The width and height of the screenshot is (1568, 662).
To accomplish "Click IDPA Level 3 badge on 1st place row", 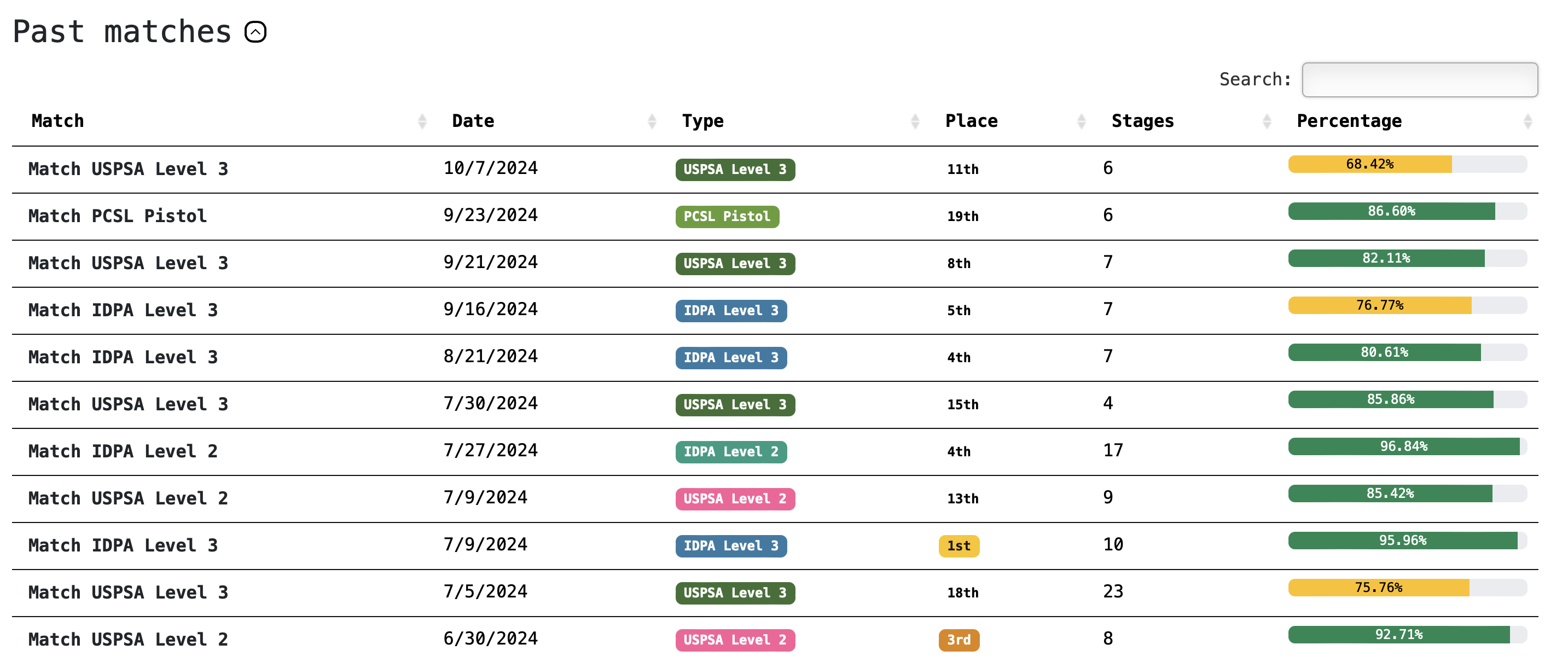I will point(730,546).
